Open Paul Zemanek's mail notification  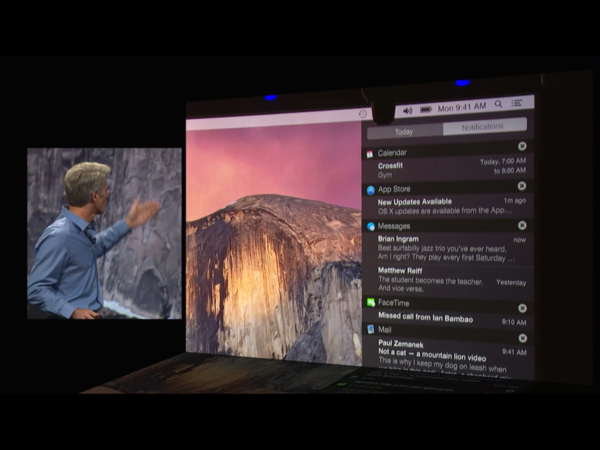click(447, 357)
